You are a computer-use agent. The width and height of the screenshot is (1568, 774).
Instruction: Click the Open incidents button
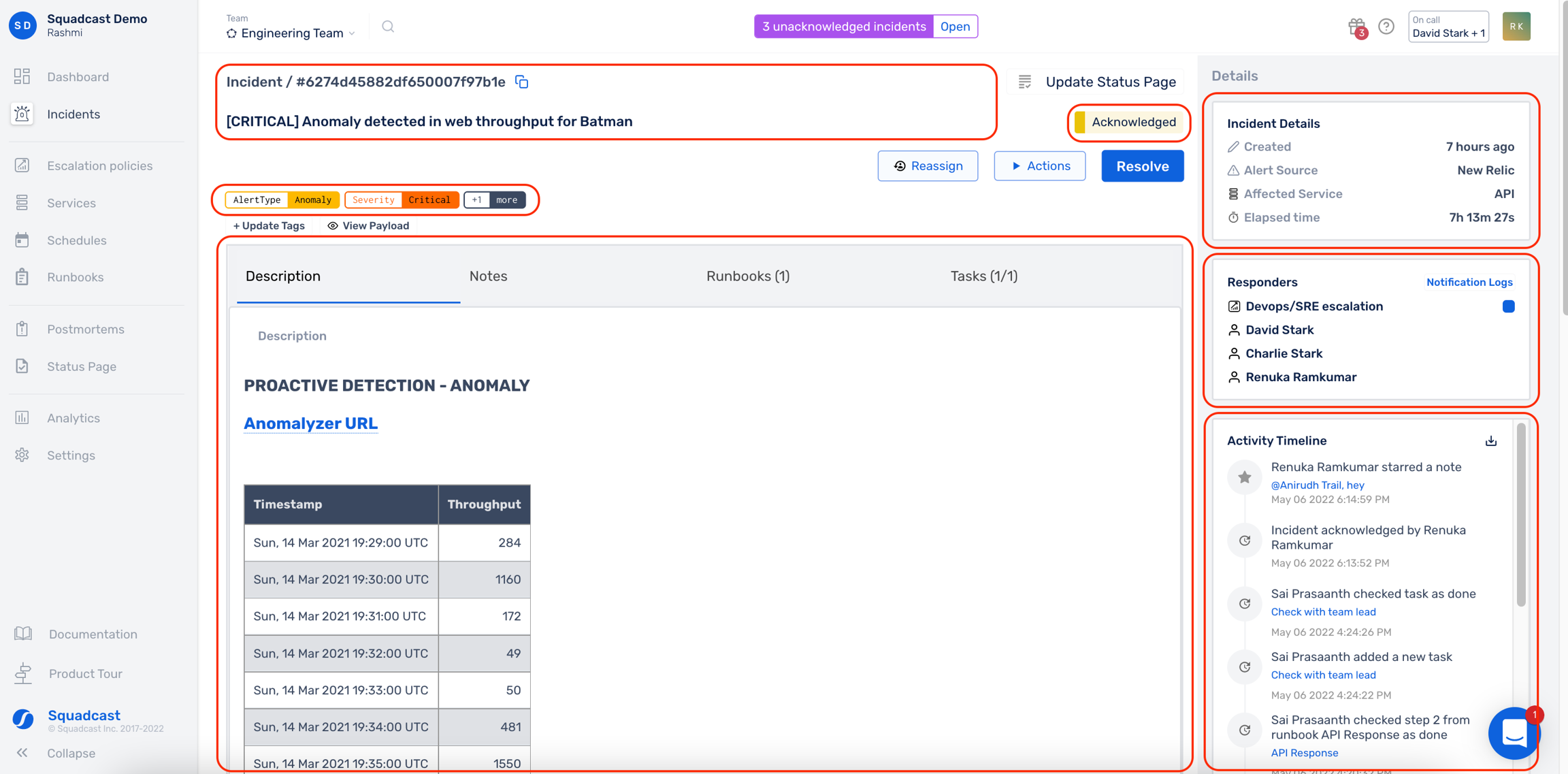pyautogui.click(x=955, y=27)
